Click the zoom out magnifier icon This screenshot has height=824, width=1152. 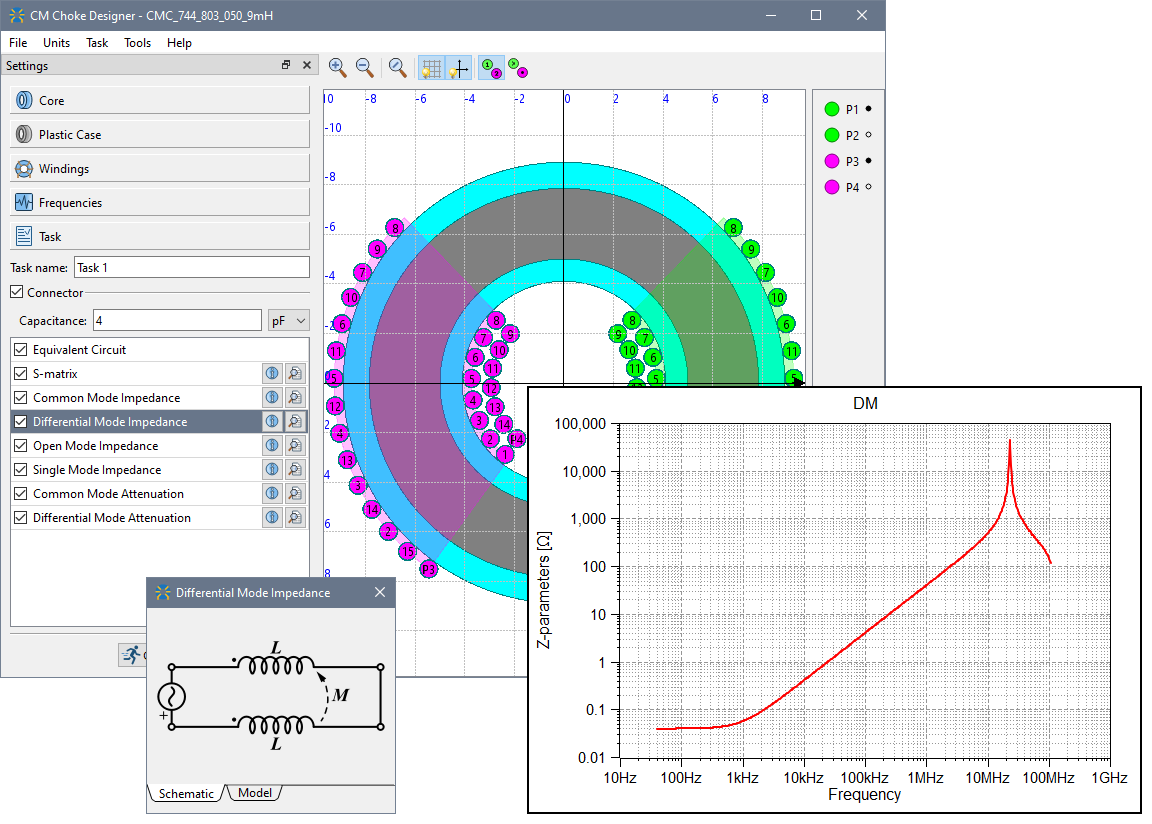click(365, 67)
